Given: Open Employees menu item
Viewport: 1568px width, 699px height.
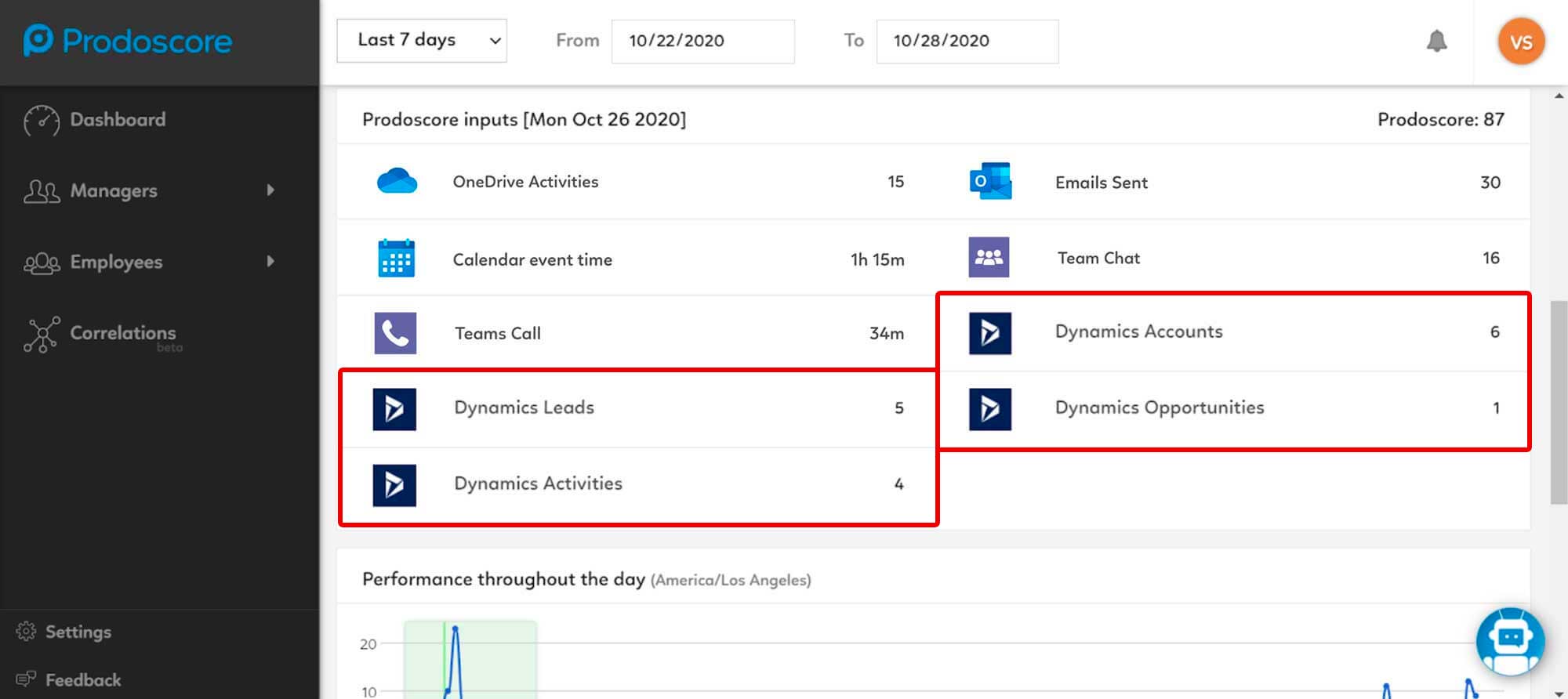Looking at the screenshot, I should pyautogui.click(x=116, y=263).
